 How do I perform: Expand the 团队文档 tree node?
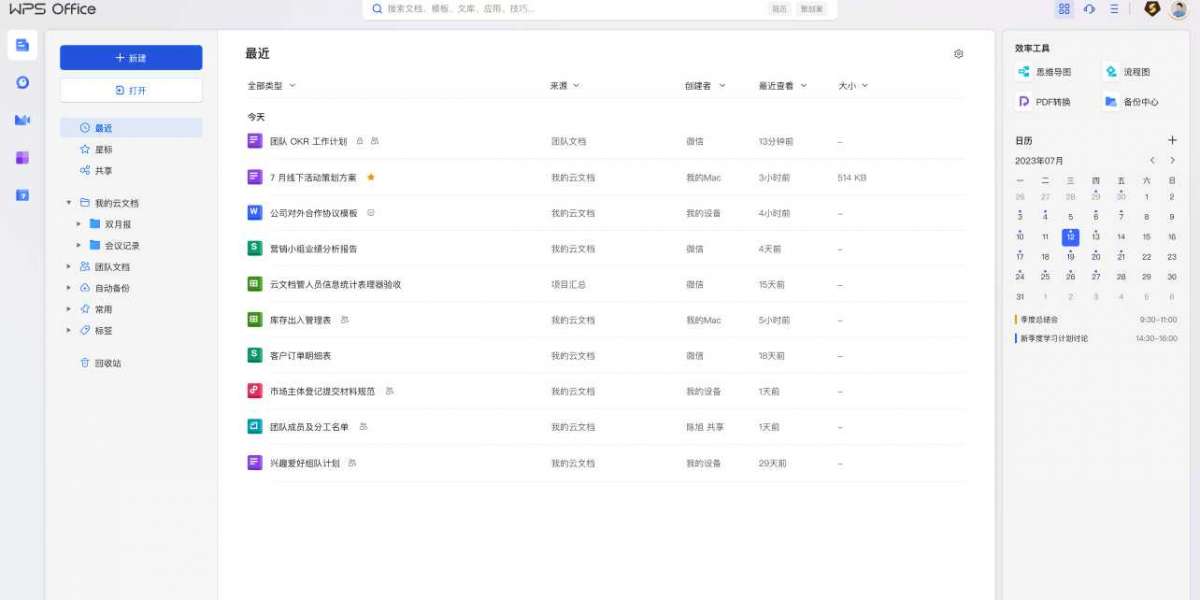click(x=69, y=267)
